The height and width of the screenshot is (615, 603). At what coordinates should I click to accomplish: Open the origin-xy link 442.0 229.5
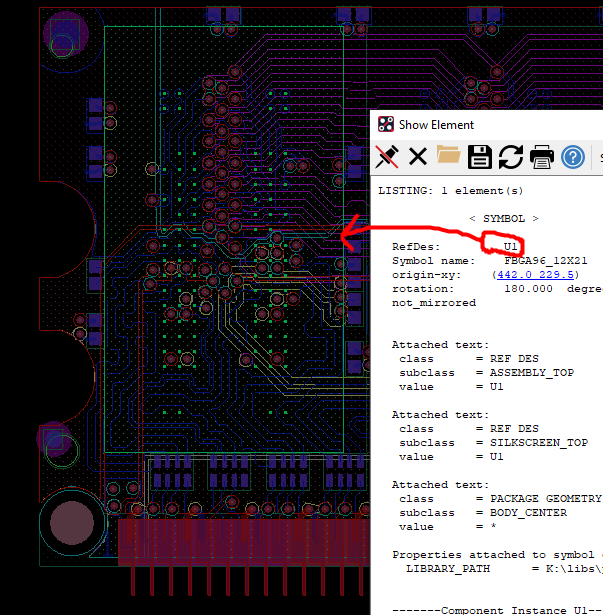535,275
